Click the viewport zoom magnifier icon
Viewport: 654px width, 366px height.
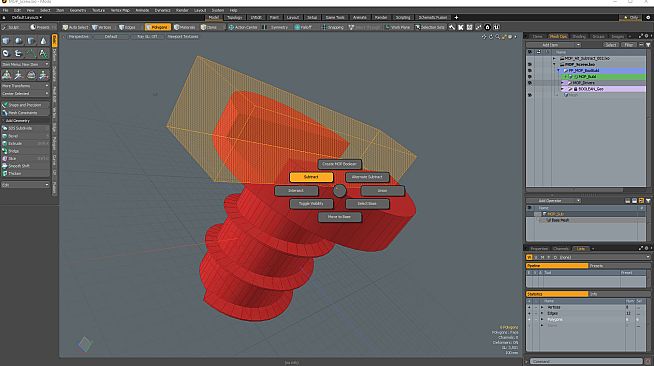tap(497, 37)
